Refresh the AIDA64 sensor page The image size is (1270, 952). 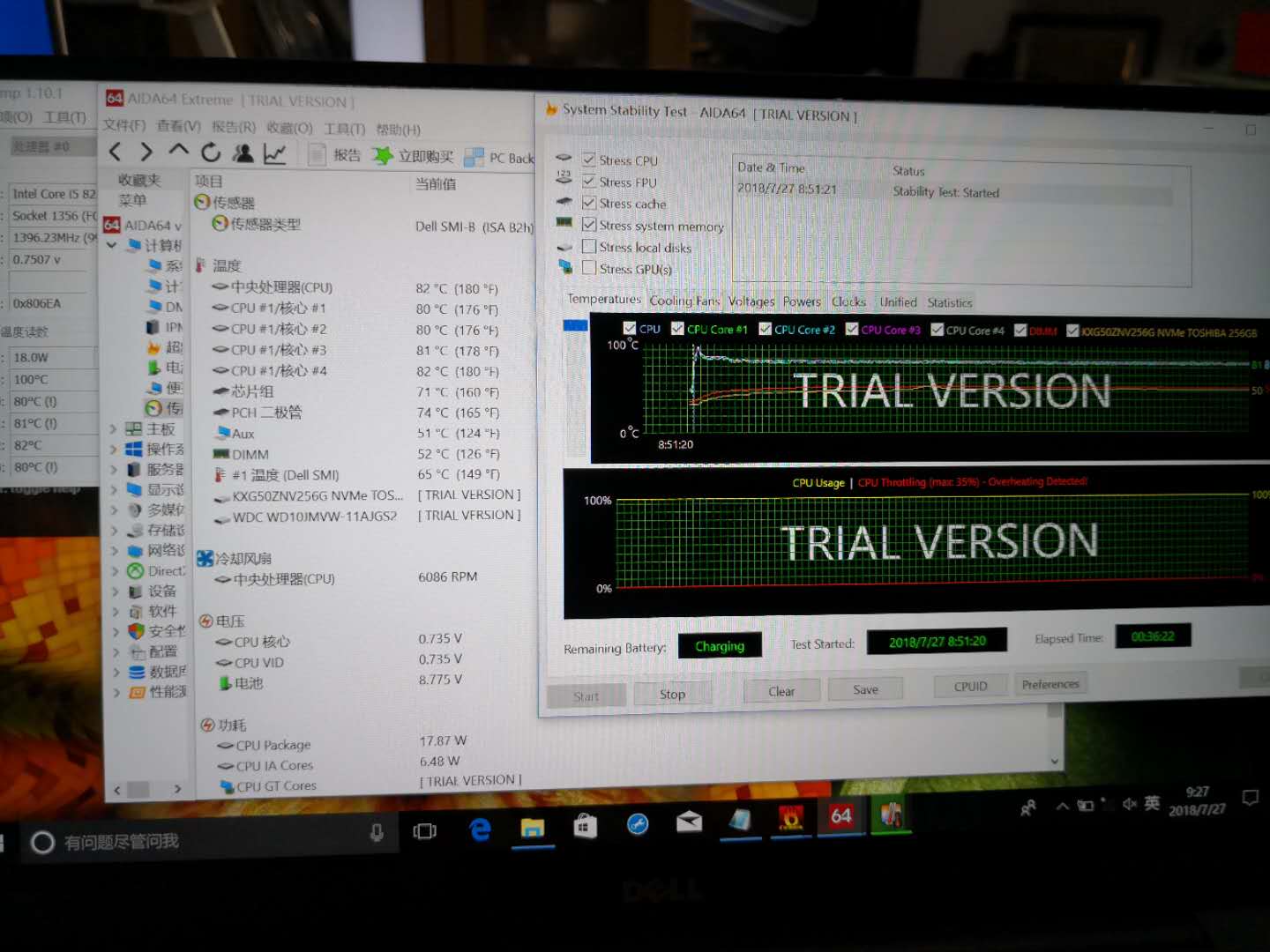point(210,152)
